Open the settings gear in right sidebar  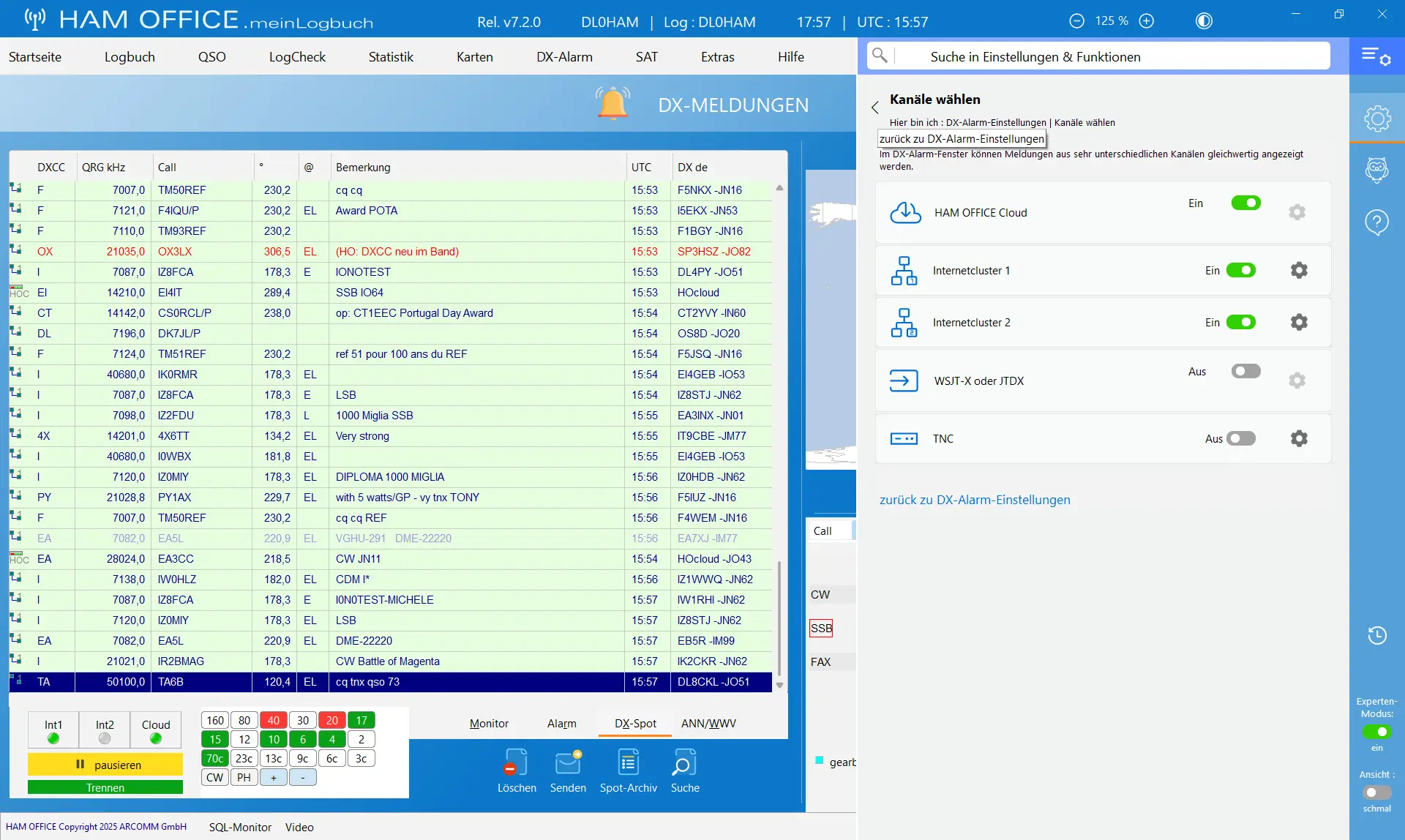click(x=1377, y=118)
